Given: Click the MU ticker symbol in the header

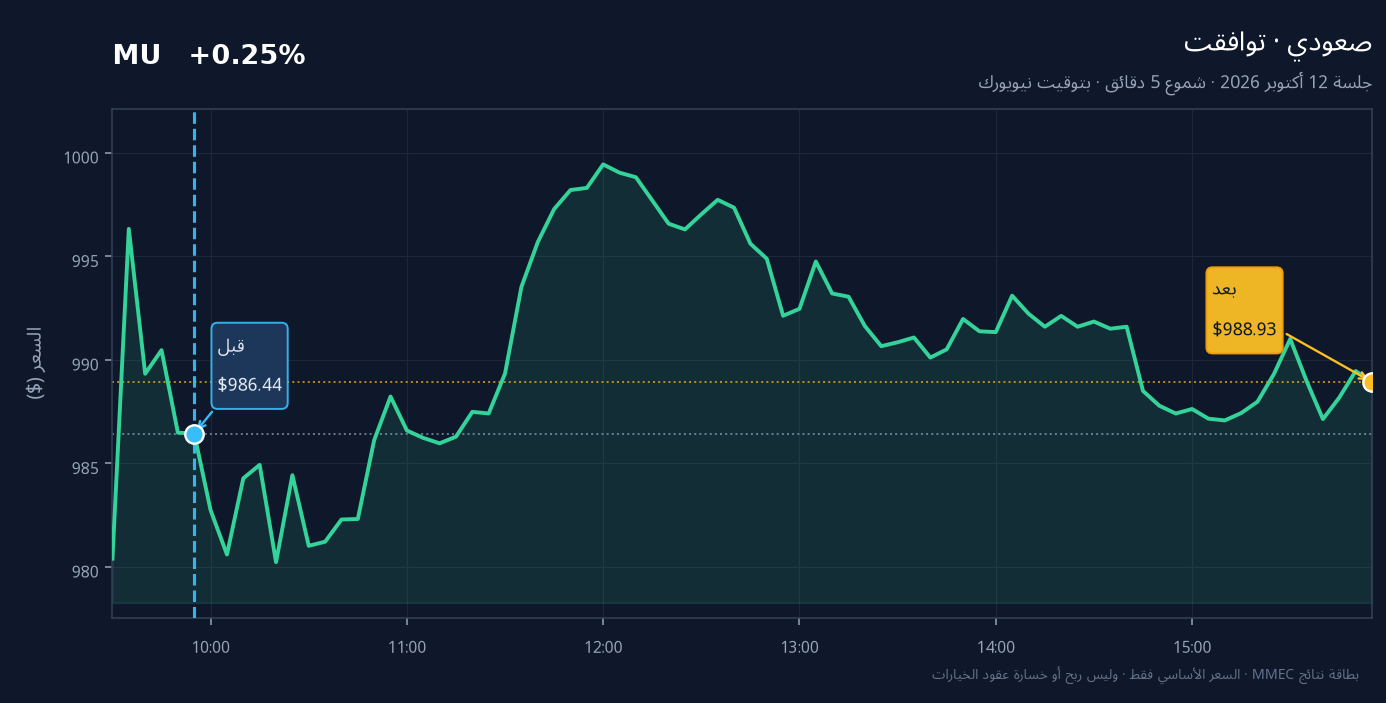Looking at the screenshot, I should [x=137, y=56].
